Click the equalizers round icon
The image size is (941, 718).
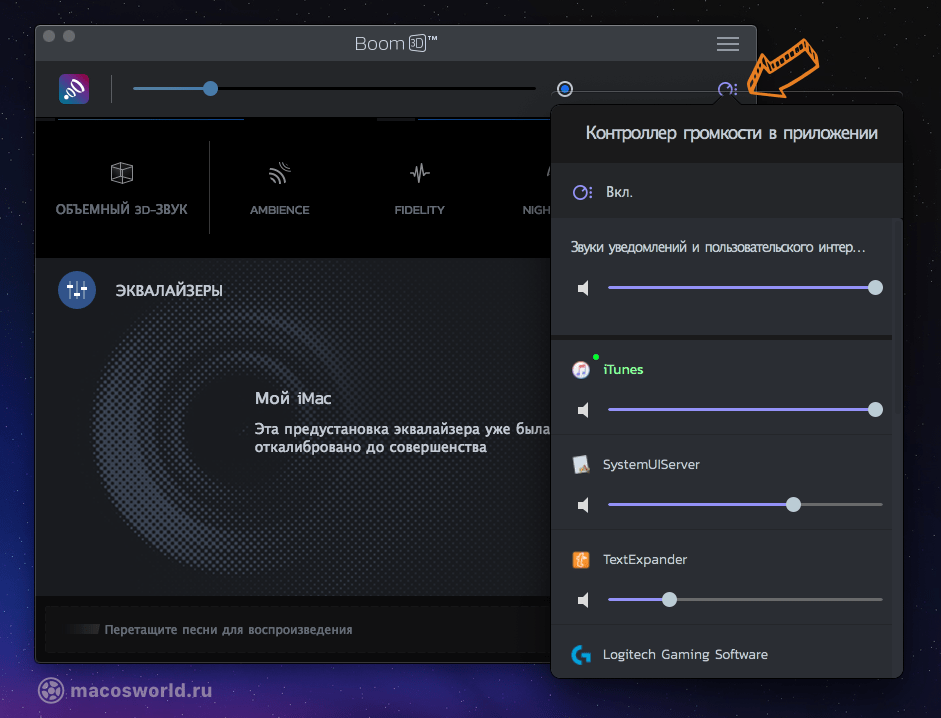coord(77,290)
